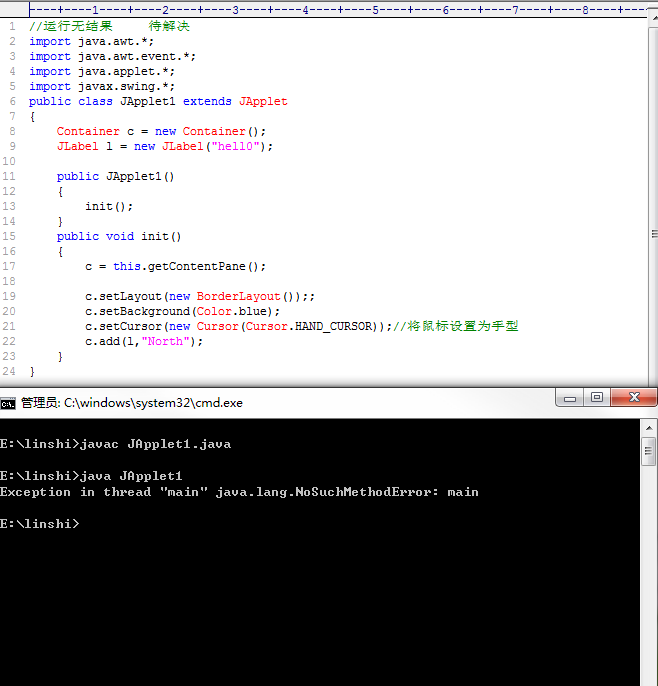Click 'HAND_CURSOR' constant on line 21
The image size is (658, 686).
pos(333,326)
